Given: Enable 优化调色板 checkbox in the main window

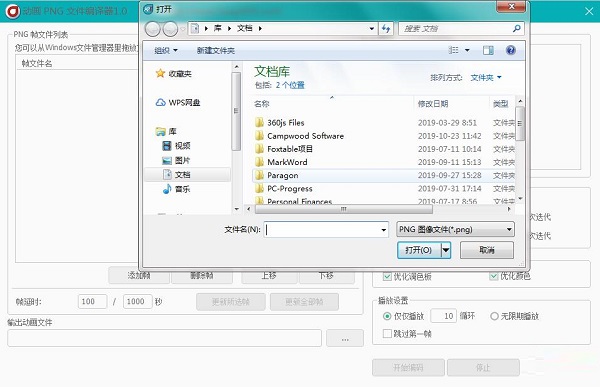Looking at the screenshot, I should pos(387,276).
